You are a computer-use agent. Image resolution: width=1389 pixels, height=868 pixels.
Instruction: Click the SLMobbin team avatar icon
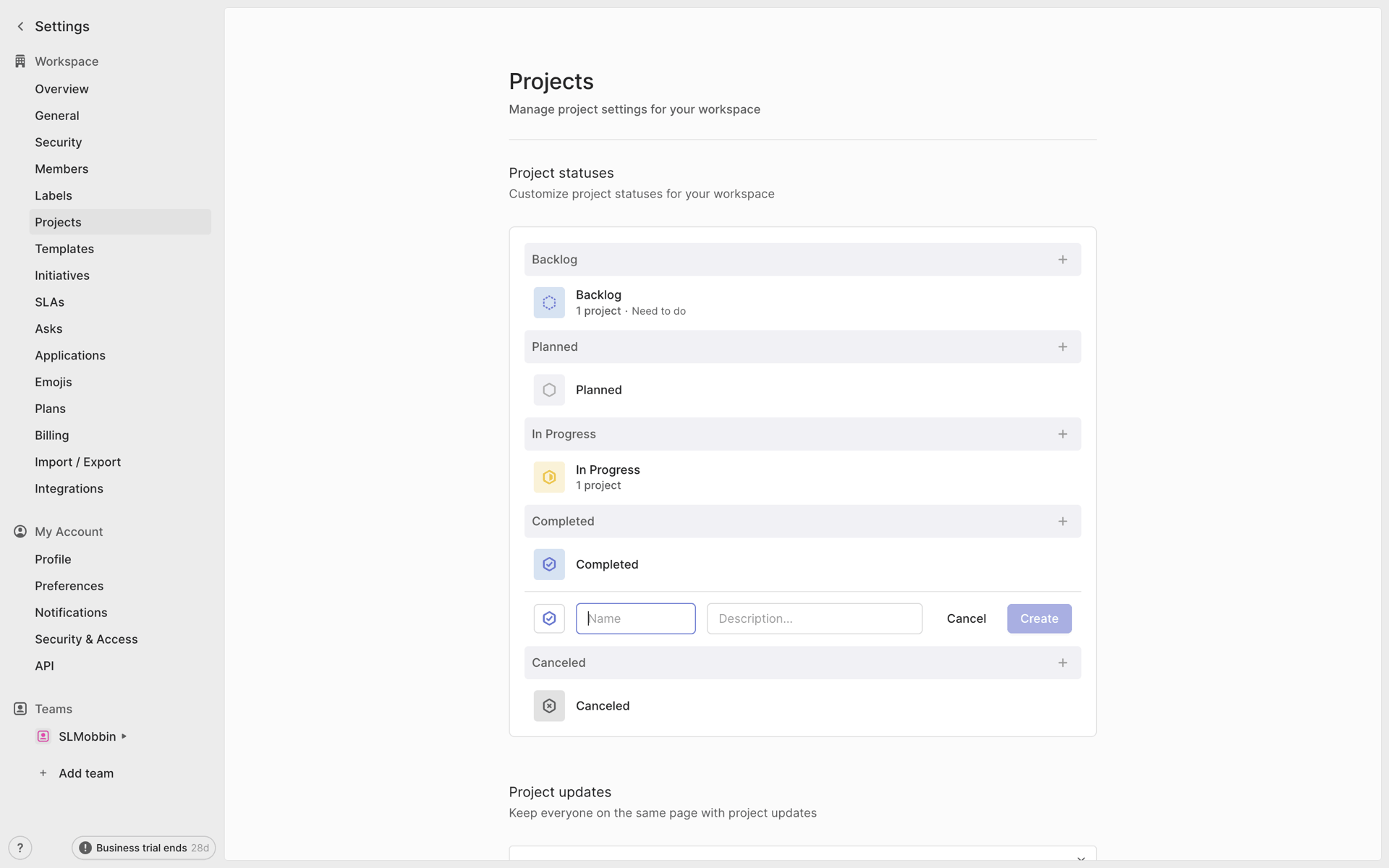coord(43,736)
